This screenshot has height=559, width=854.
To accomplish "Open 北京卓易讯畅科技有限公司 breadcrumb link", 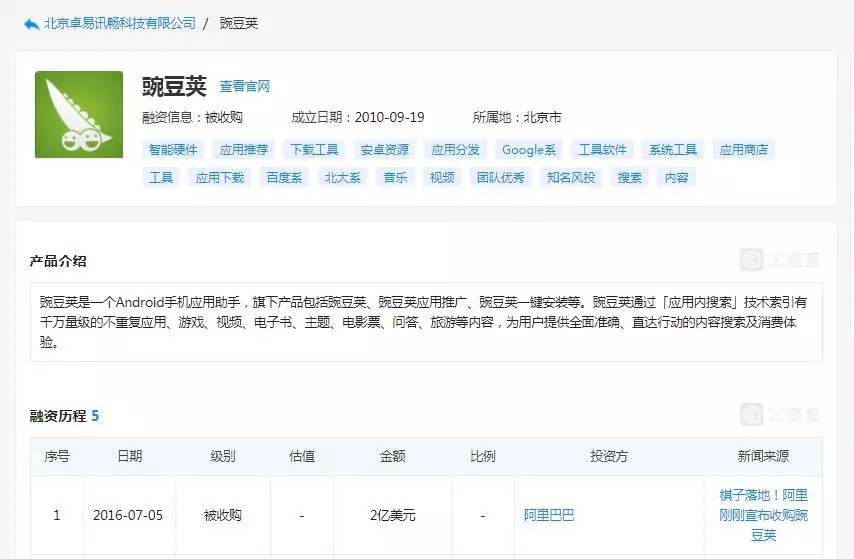I will (x=120, y=23).
